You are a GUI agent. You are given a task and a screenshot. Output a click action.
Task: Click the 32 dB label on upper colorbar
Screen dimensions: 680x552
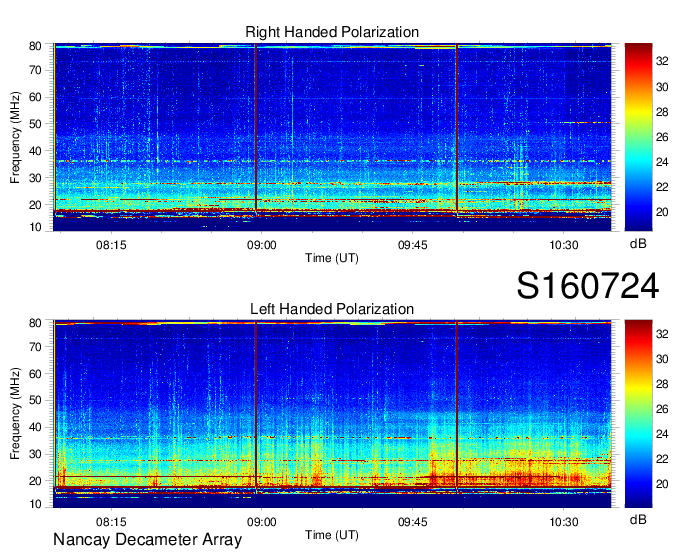coord(662,61)
